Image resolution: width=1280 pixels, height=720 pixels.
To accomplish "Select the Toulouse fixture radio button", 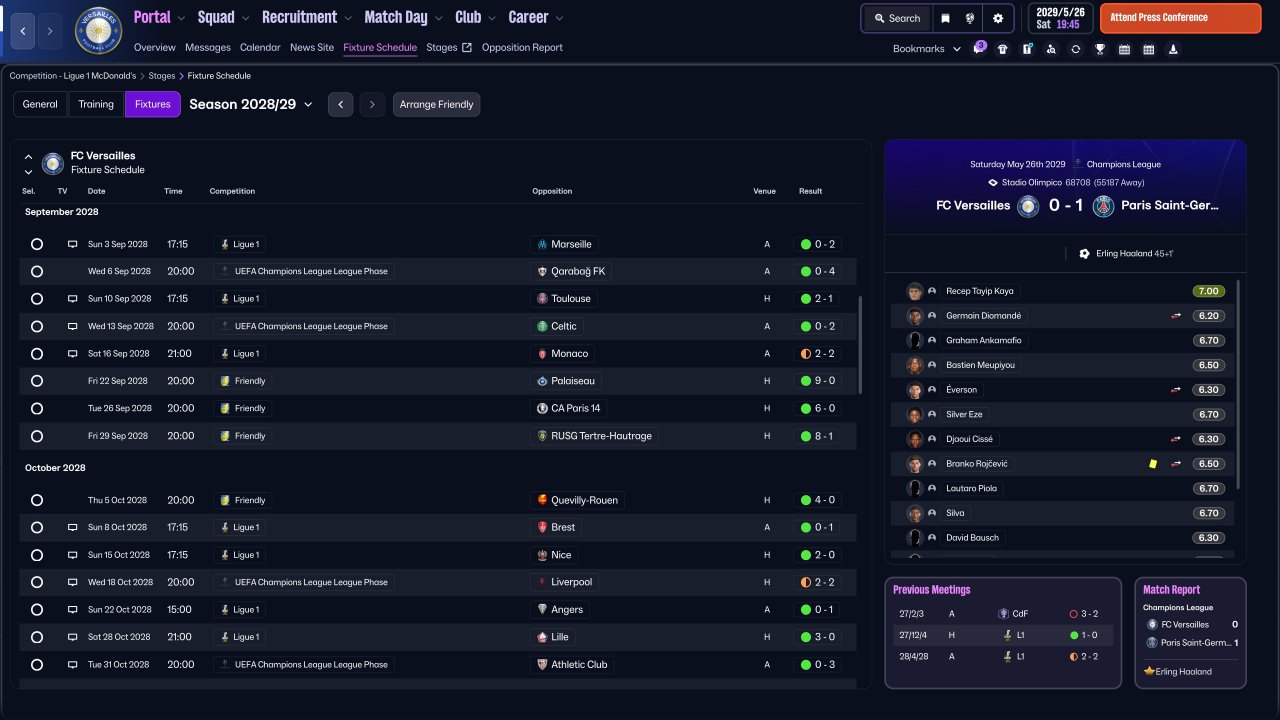I will tap(37, 299).
